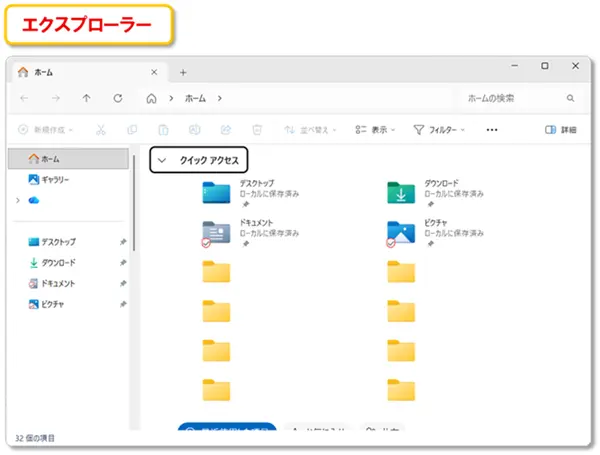This screenshot has width=600, height=455.
Task: Go up one folder level
Action: [86, 98]
